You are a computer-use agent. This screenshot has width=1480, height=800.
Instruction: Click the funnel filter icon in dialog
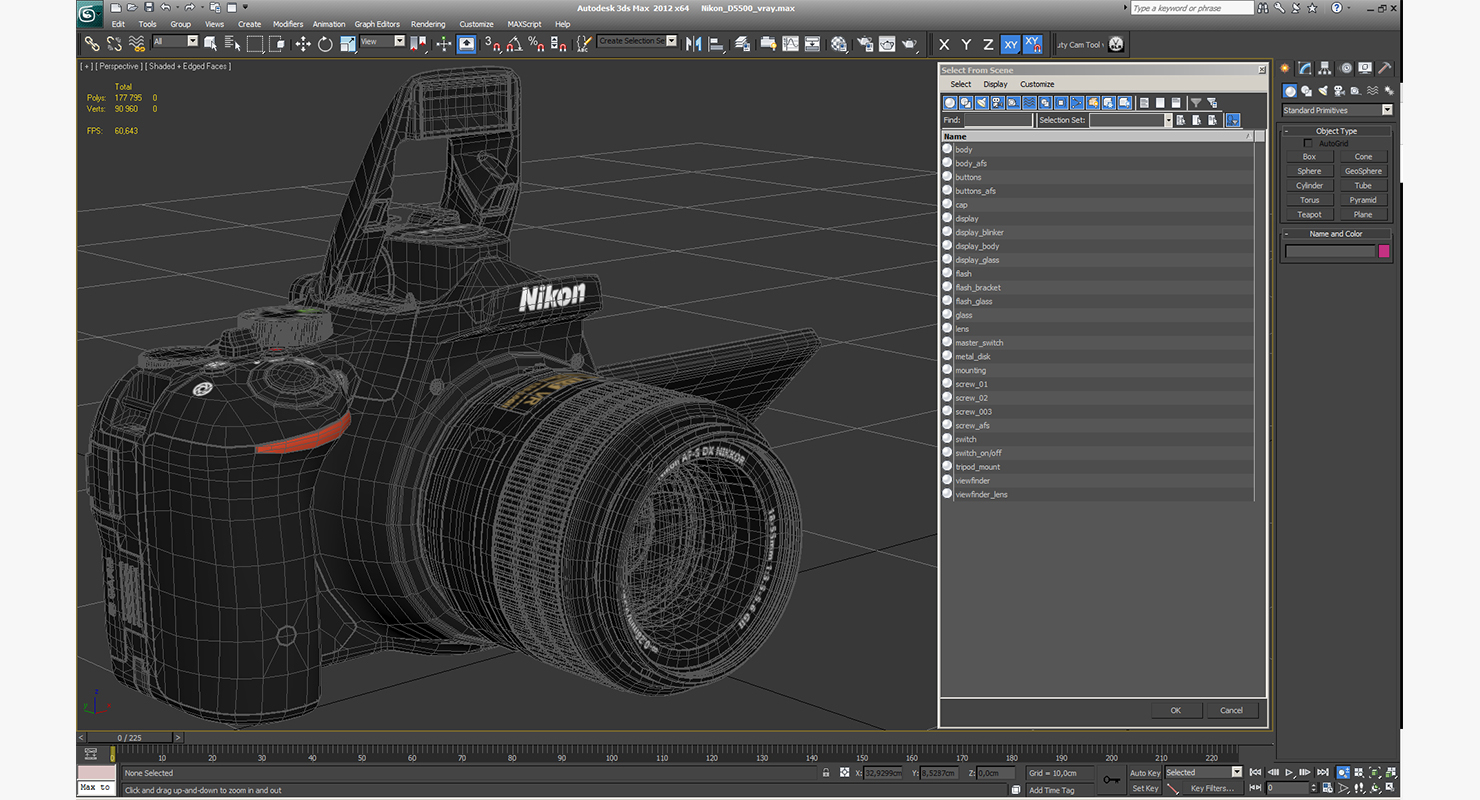coord(1195,102)
